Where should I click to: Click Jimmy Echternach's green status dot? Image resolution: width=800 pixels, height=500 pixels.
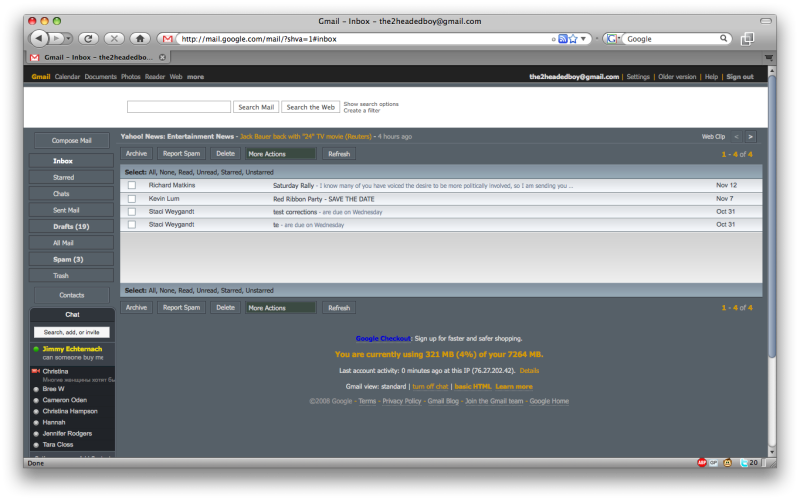(36, 349)
